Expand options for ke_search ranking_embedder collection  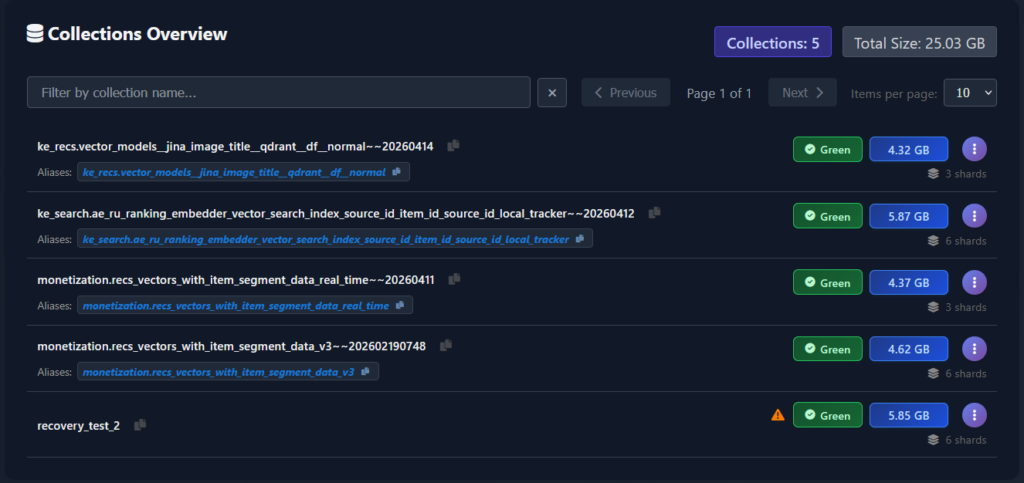tap(974, 215)
